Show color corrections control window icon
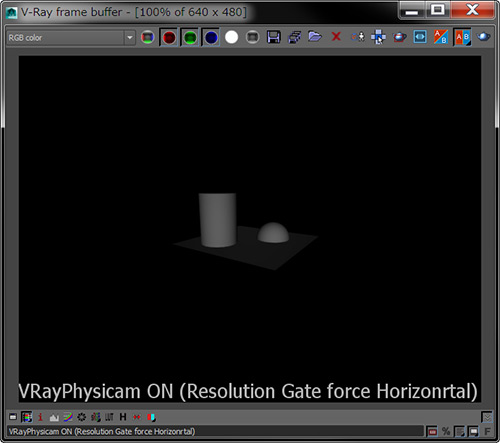This screenshot has height=443, width=500. (13, 417)
